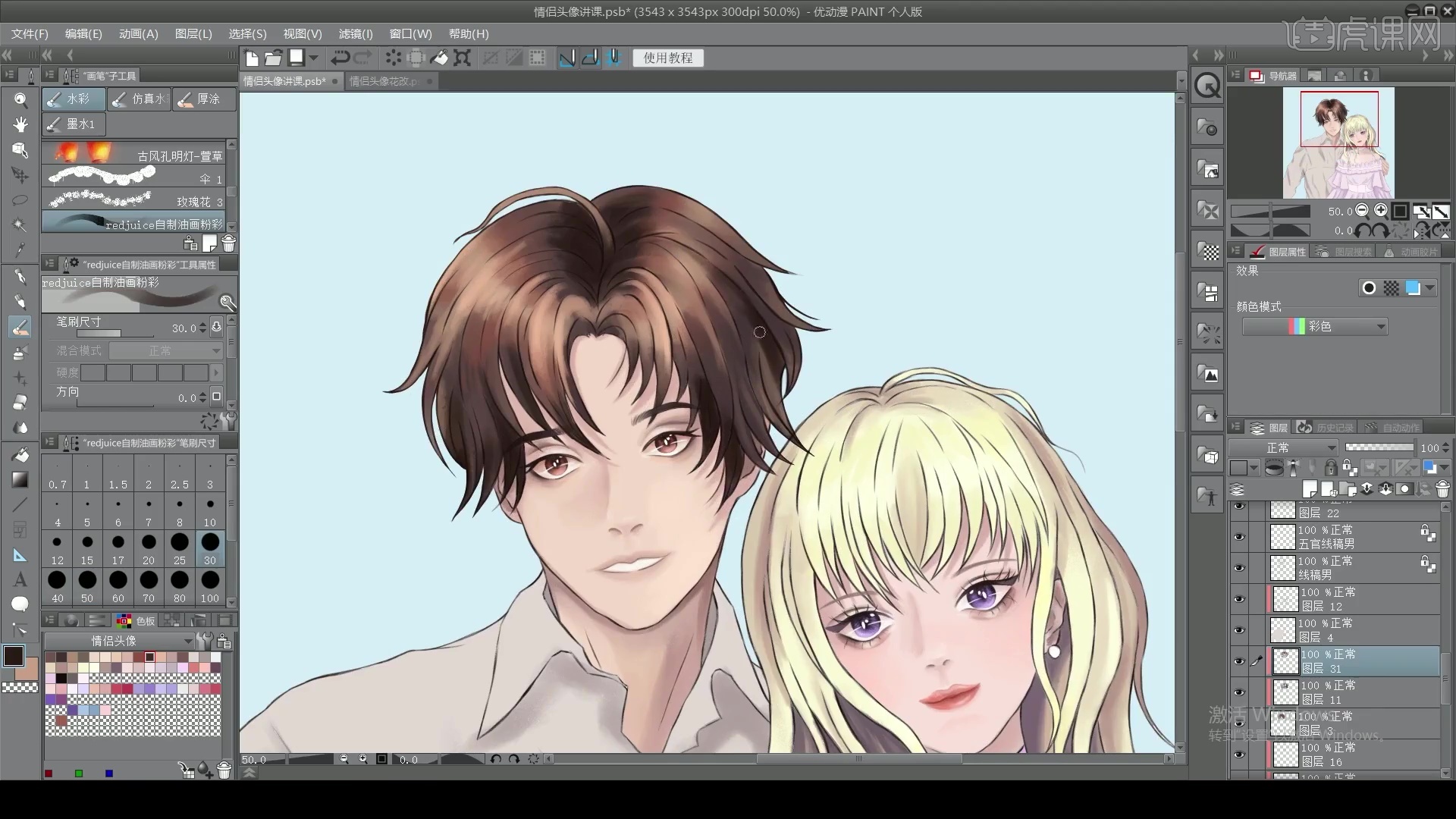This screenshot has height=819, width=1456.
Task: Pick brush size preset 50
Action: 87,586
